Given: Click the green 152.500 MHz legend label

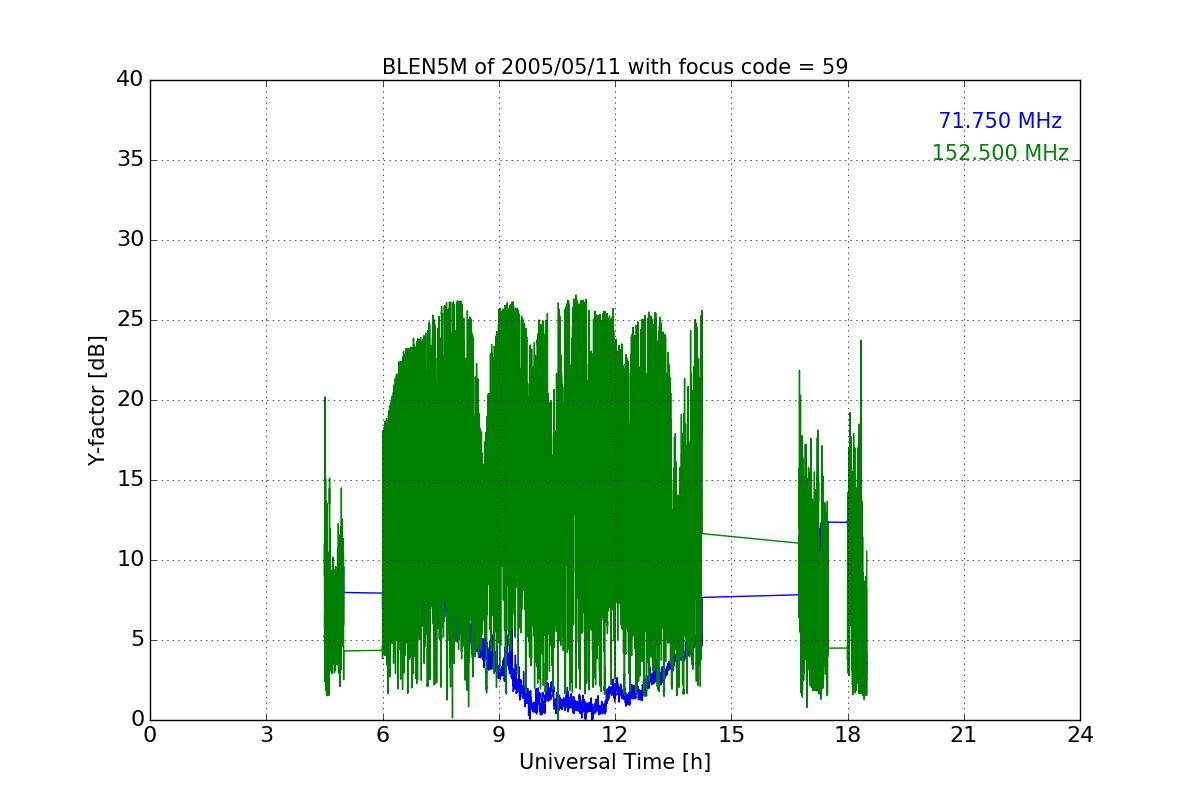Looking at the screenshot, I should pyautogui.click(x=1000, y=153).
